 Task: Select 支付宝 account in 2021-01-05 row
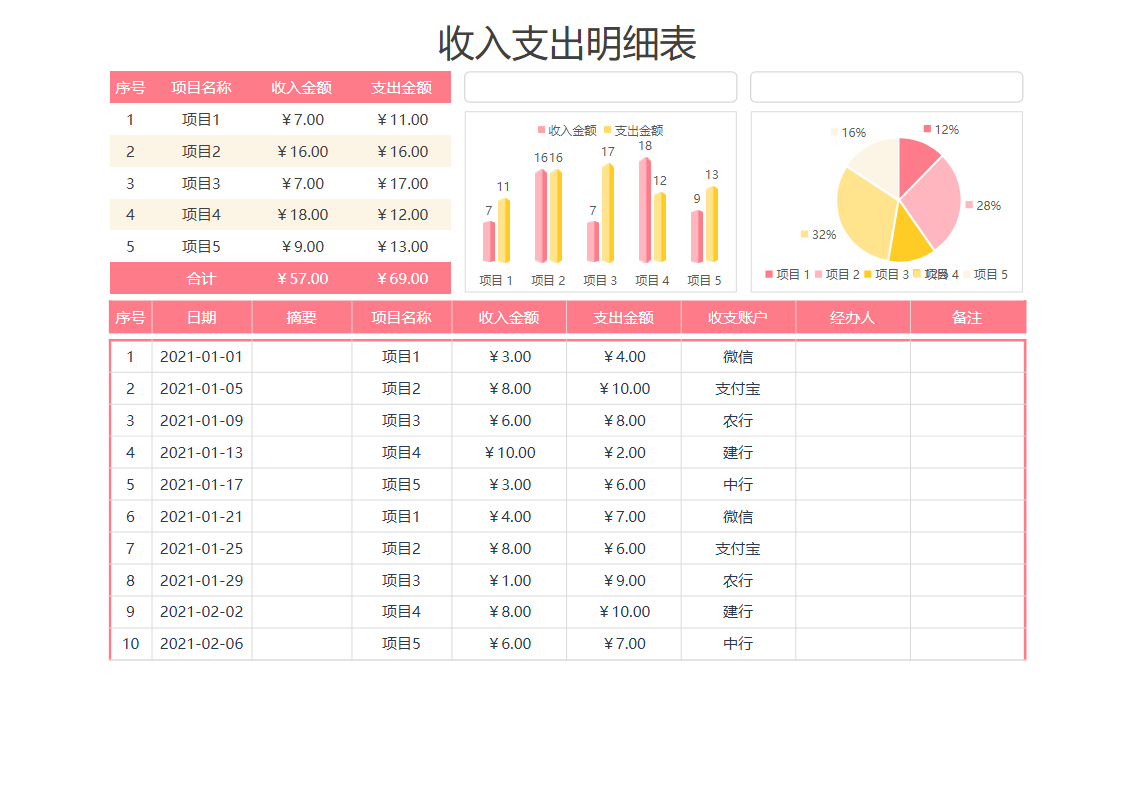738,389
